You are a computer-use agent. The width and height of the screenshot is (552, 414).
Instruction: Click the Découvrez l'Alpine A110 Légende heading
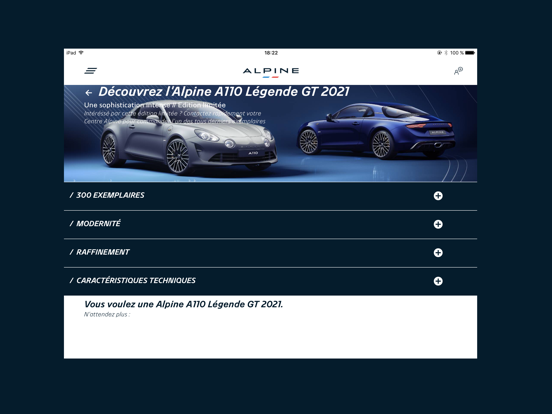coord(224,92)
